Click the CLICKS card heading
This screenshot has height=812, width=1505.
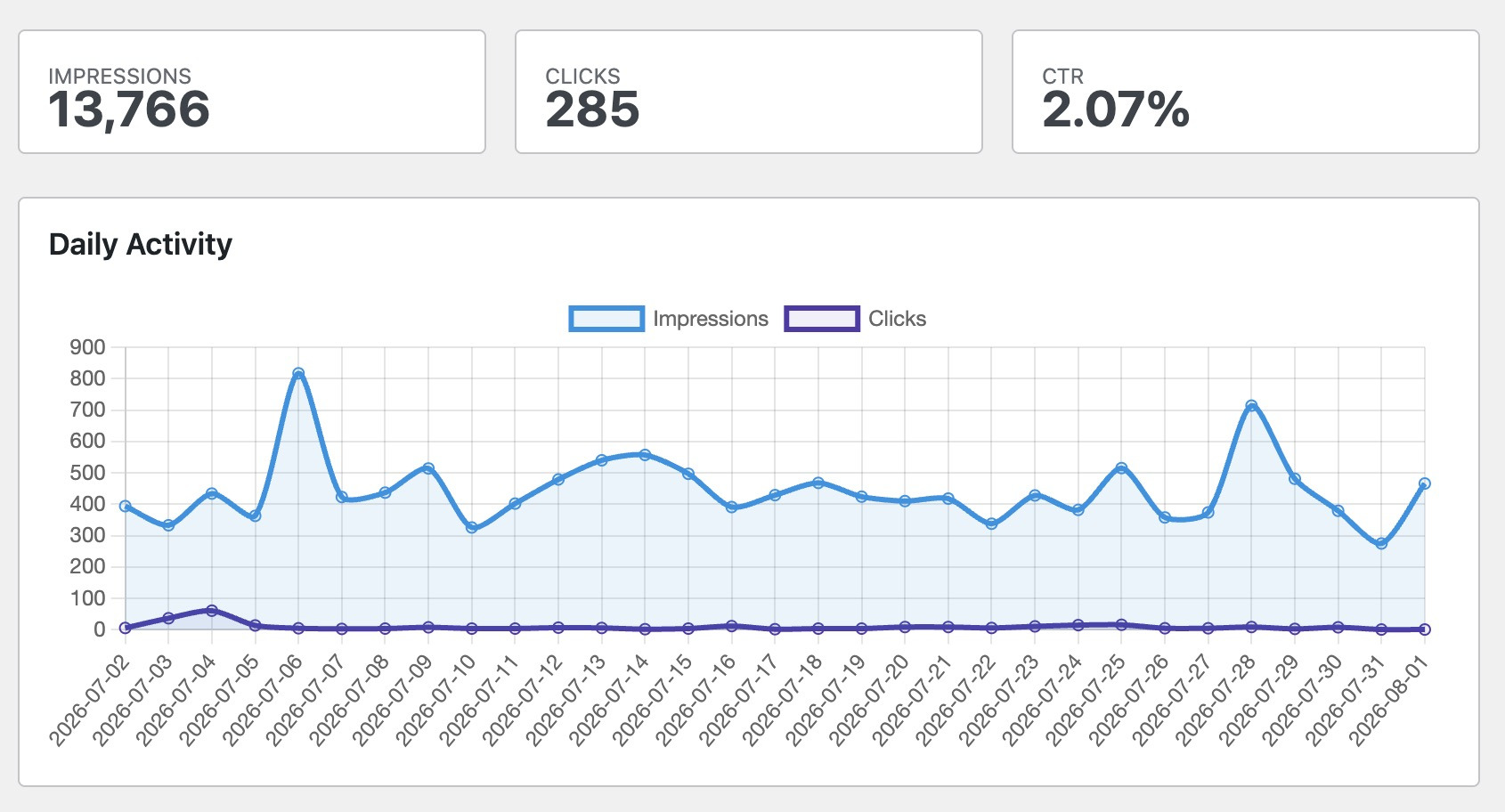(x=582, y=76)
